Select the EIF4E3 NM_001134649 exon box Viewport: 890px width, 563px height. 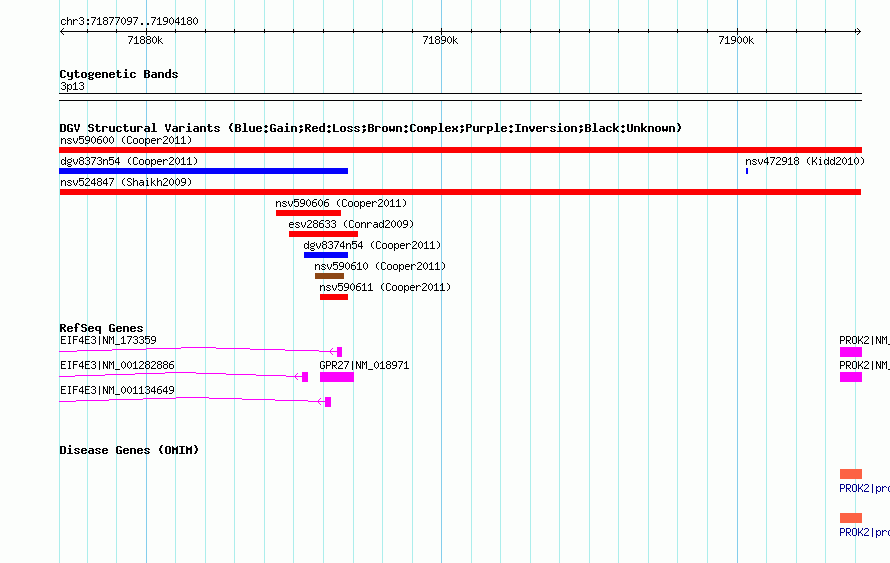point(328,402)
